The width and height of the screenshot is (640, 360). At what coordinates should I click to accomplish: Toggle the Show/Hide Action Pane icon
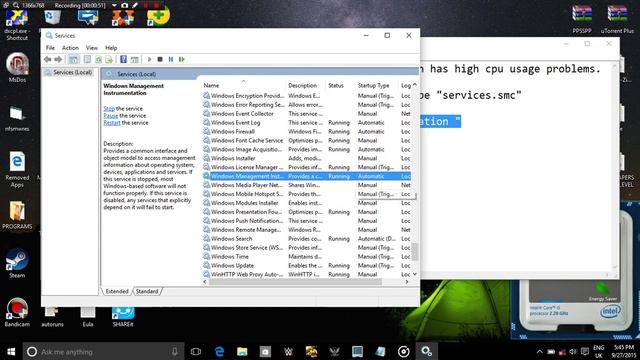pos(134,60)
